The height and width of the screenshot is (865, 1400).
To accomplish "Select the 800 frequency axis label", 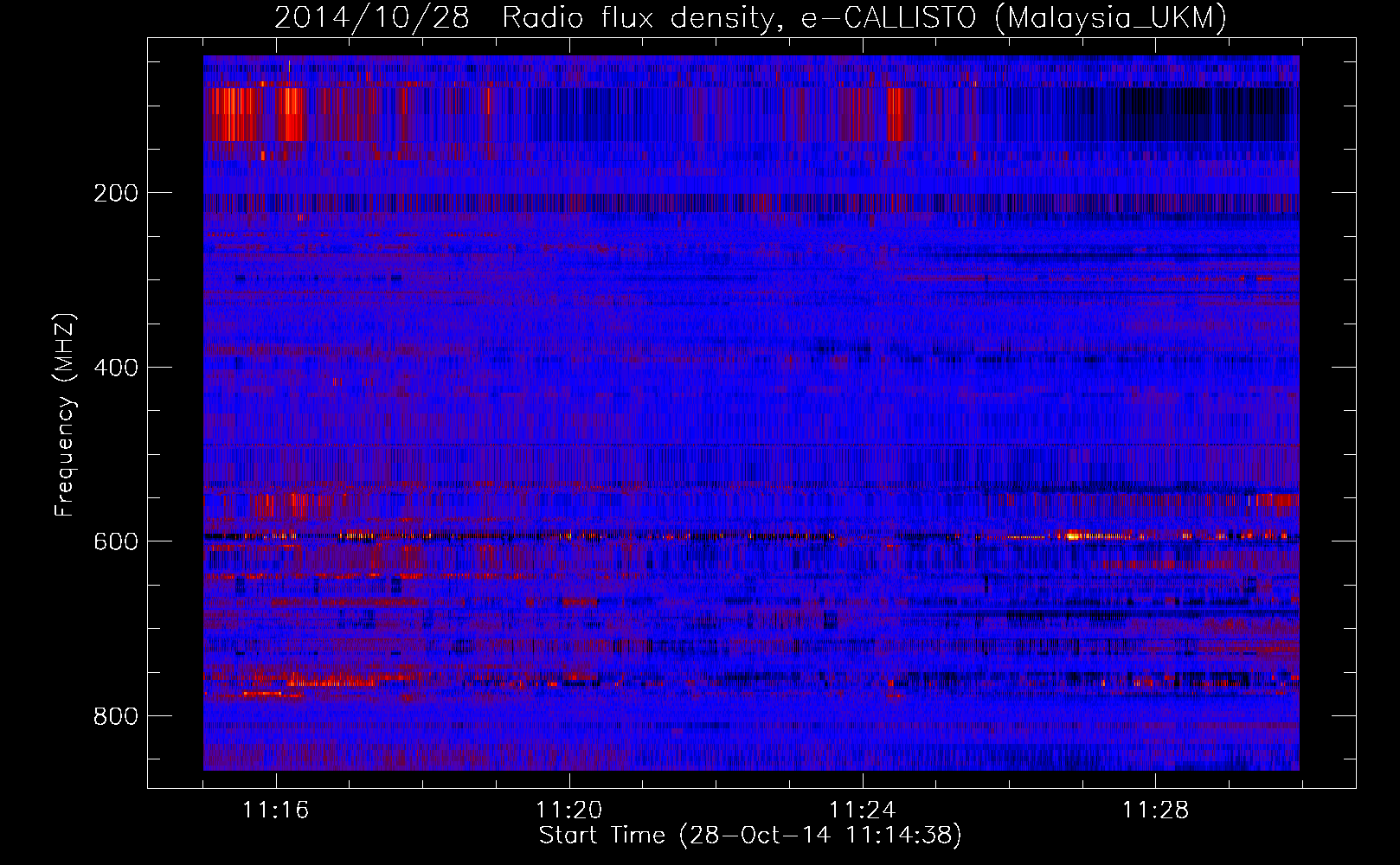I will (116, 716).
